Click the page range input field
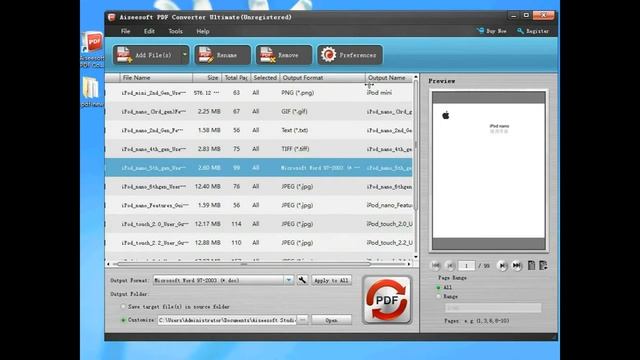 pos(493,308)
